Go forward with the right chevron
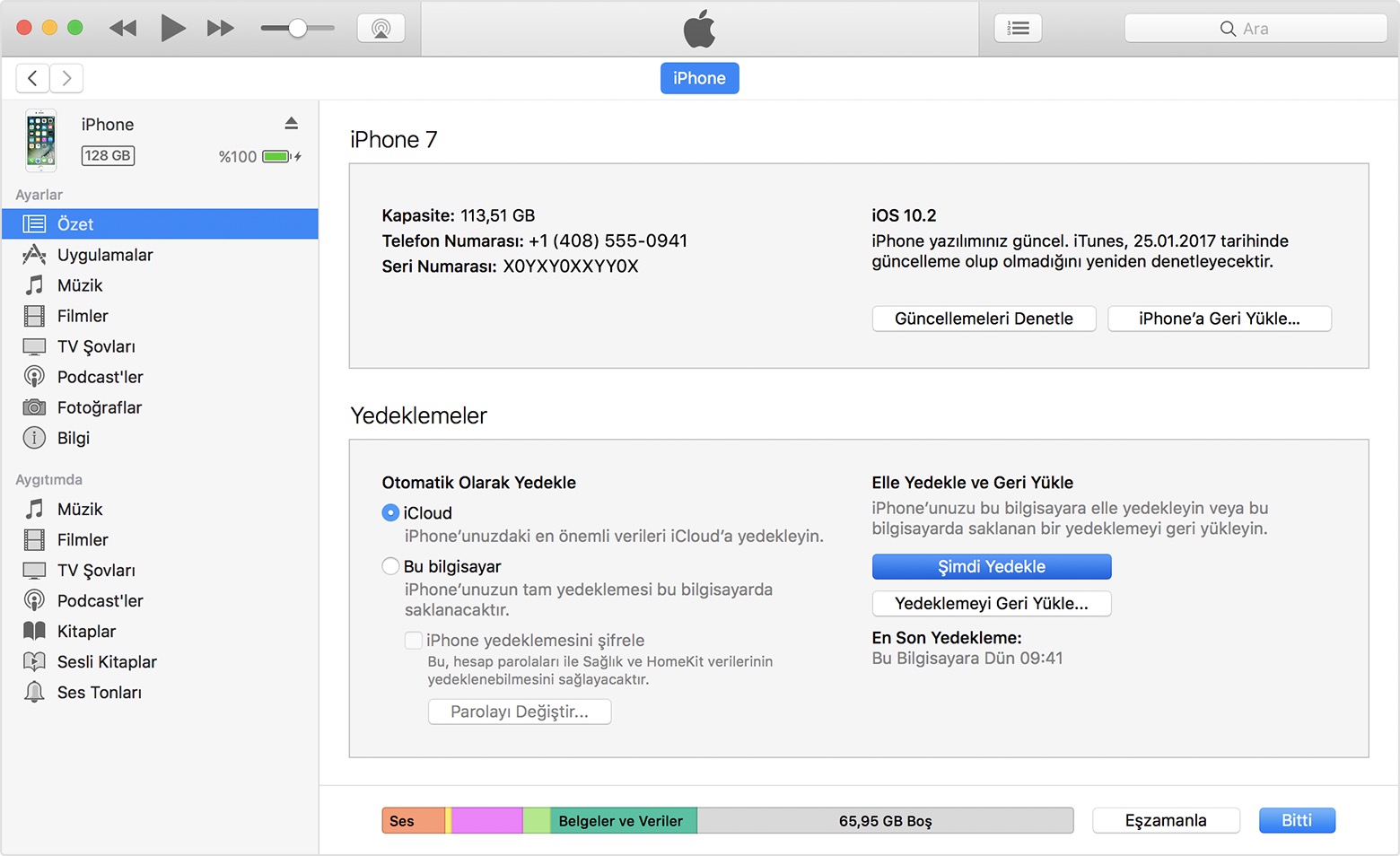The width and height of the screenshot is (1400, 856). [x=66, y=78]
